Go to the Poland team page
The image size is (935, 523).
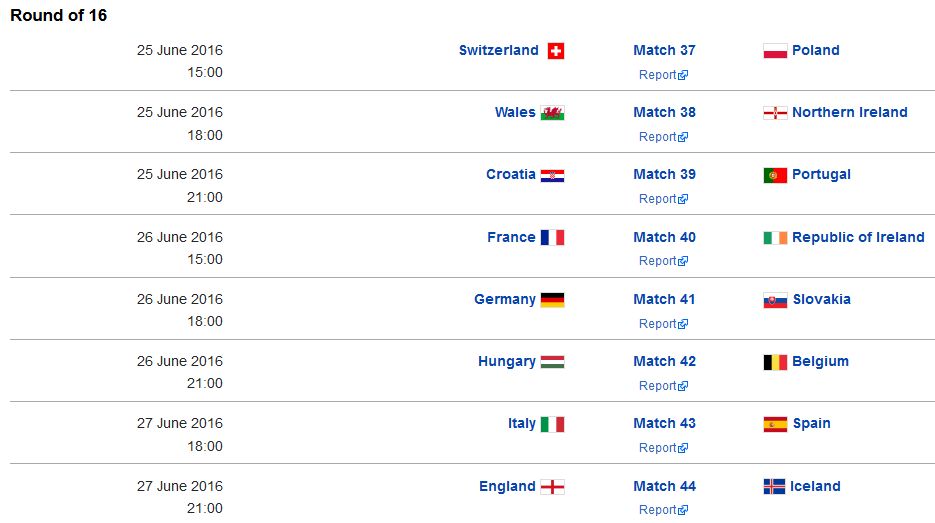pyautogui.click(x=815, y=50)
